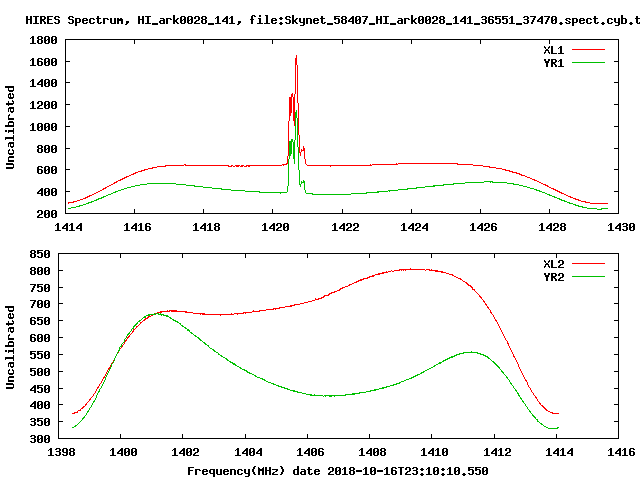640x480 pixels.
Task: Click the XL1 legend label
Action: coord(553,50)
